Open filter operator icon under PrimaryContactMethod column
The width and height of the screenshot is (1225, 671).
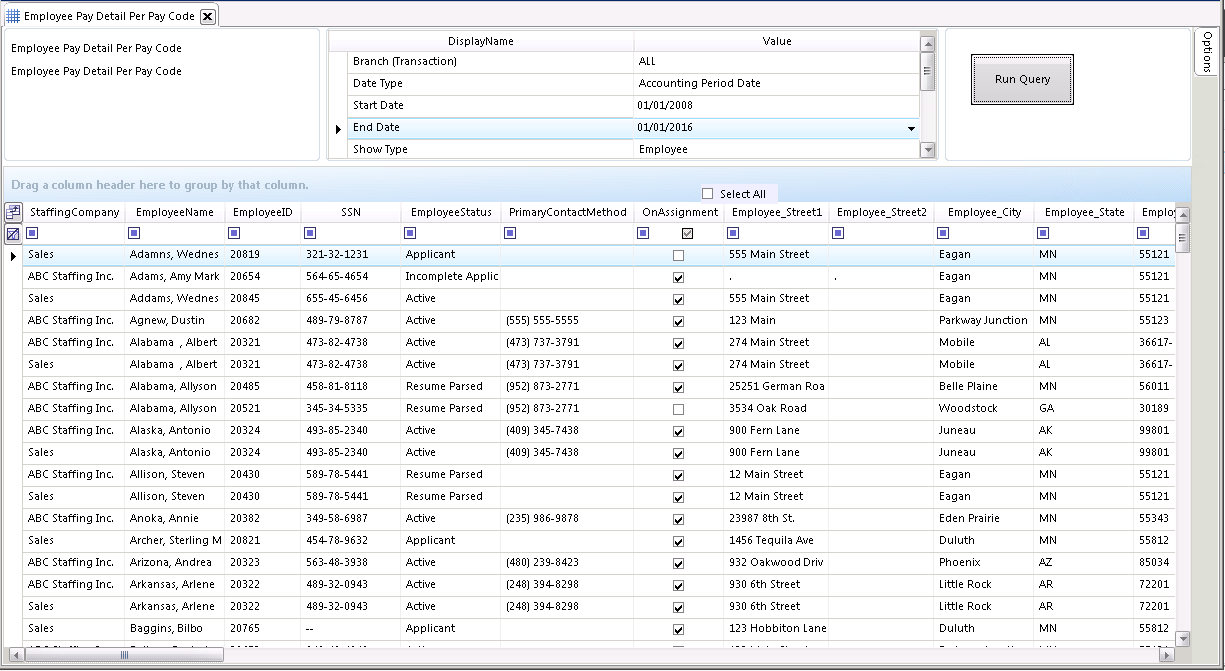click(510, 234)
